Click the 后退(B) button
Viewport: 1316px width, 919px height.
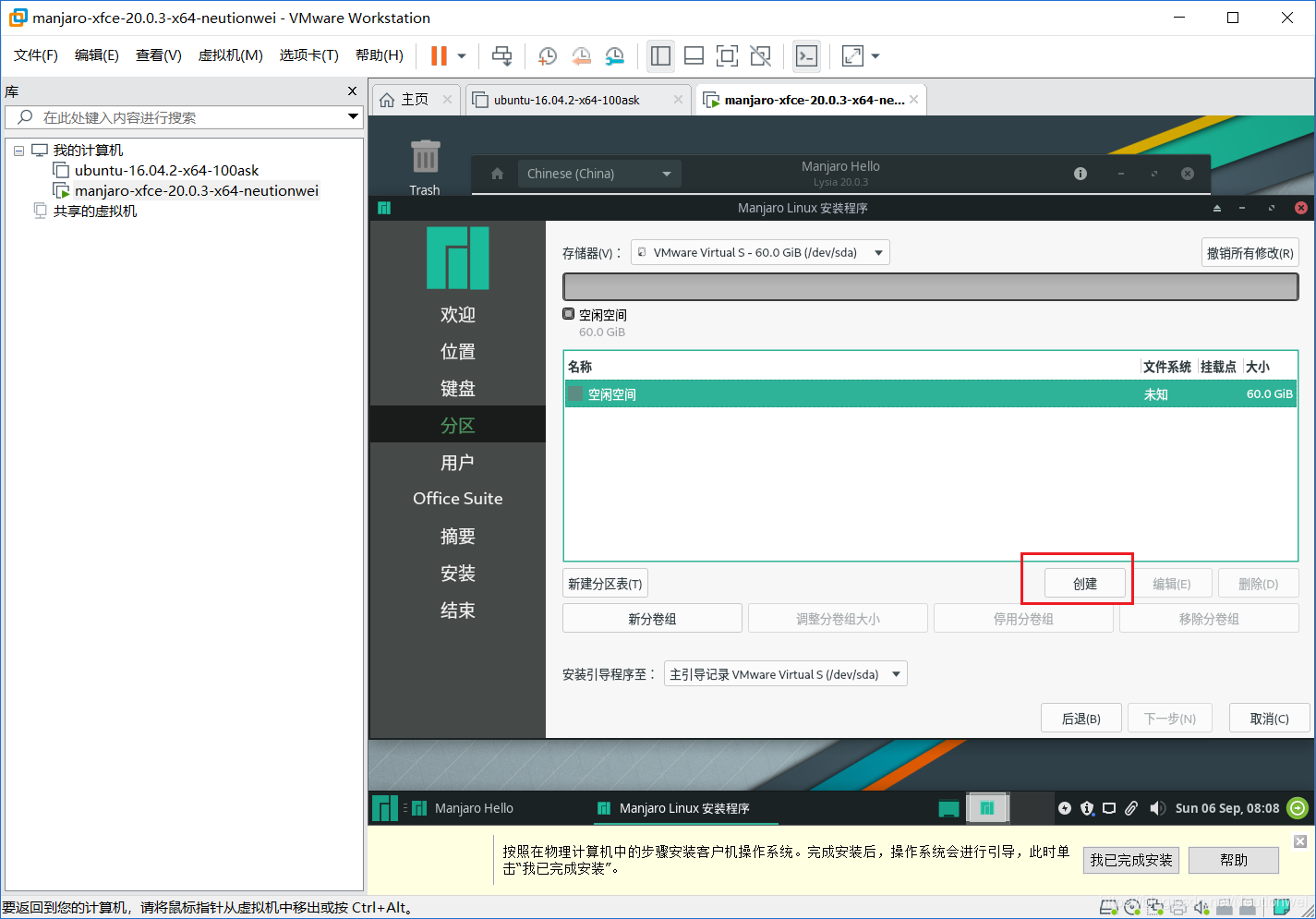point(1081,719)
